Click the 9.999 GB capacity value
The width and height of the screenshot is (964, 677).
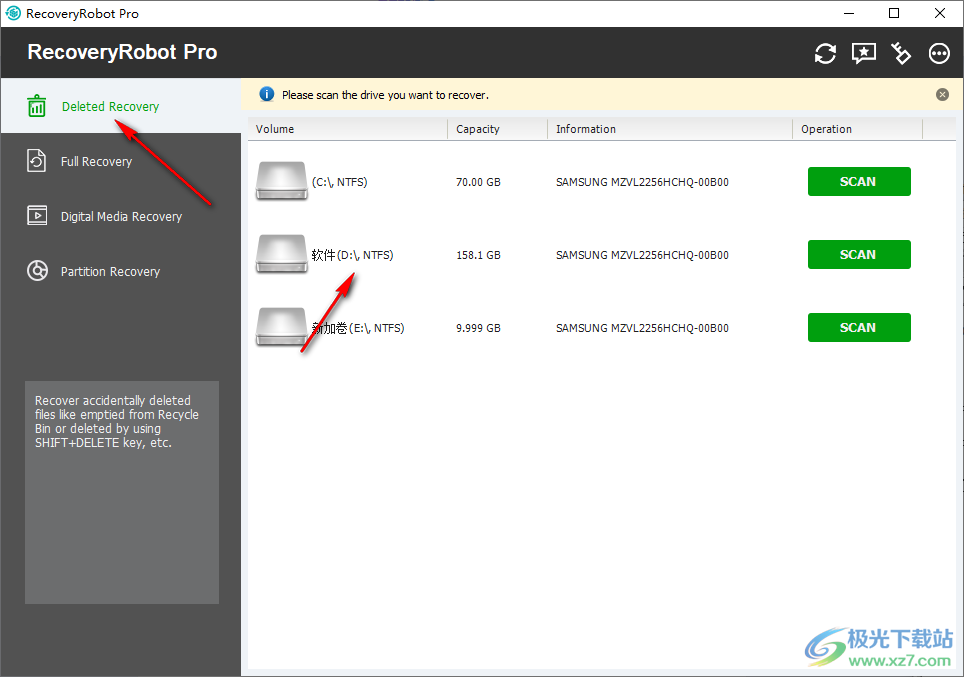point(478,328)
